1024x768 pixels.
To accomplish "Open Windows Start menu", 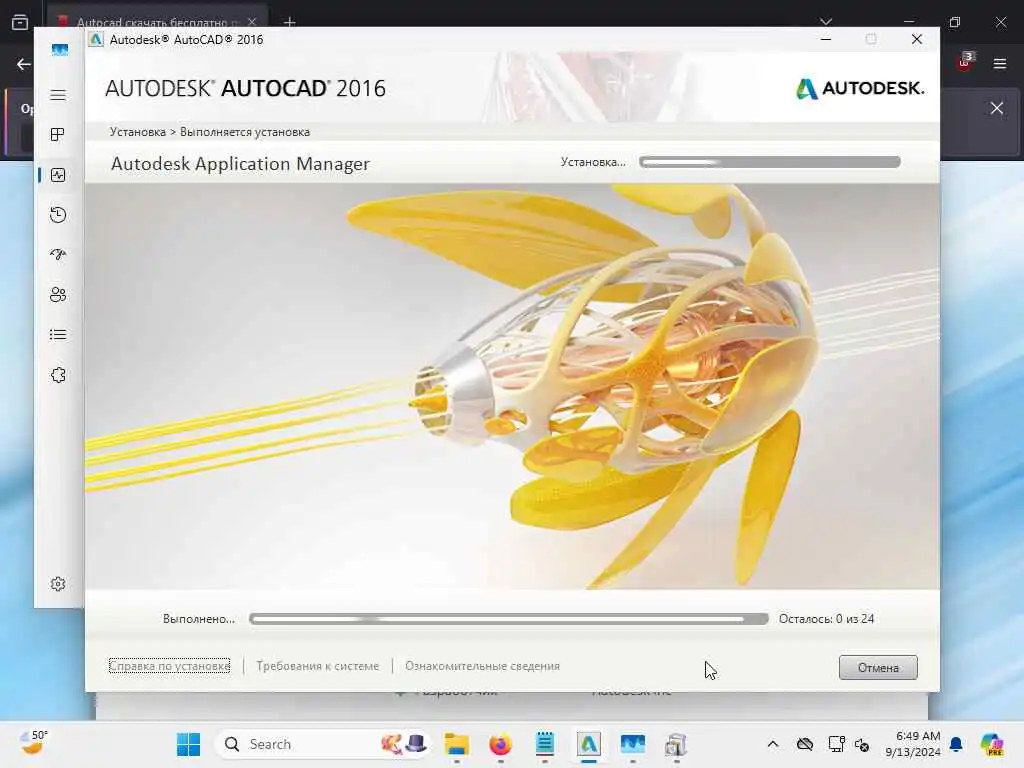I will (189, 744).
